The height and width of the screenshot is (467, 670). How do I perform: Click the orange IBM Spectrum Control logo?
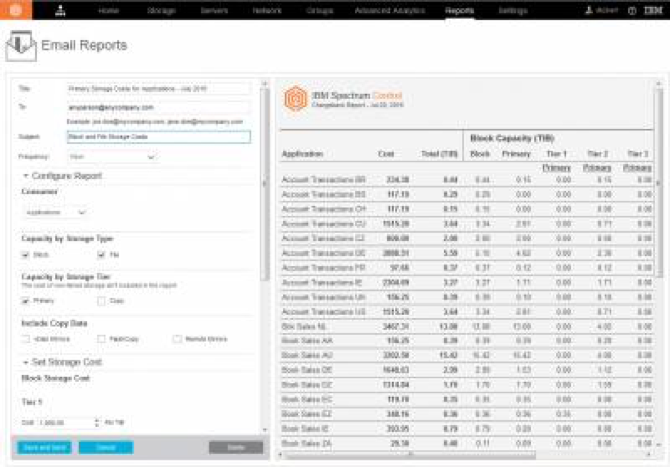[15, 10]
